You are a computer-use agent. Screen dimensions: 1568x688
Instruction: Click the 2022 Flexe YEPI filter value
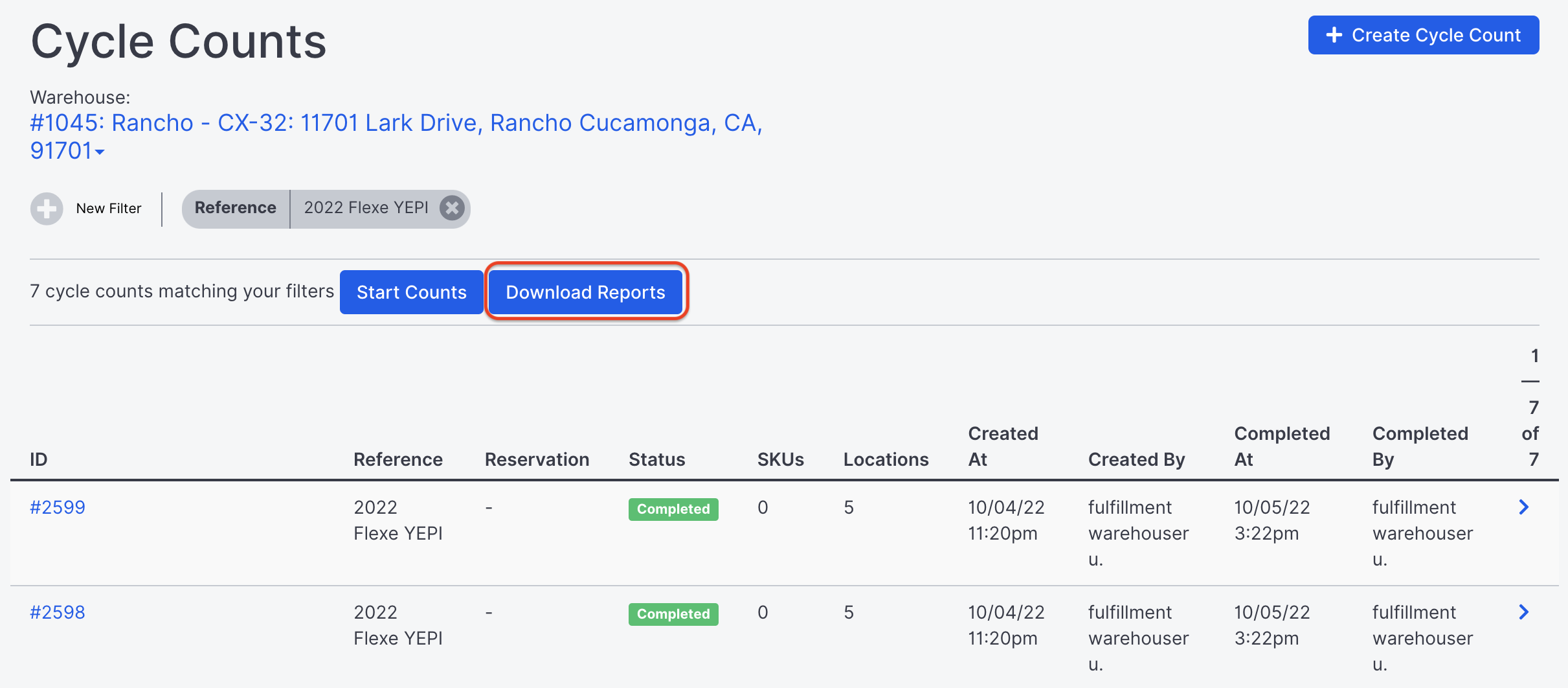click(x=366, y=207)
